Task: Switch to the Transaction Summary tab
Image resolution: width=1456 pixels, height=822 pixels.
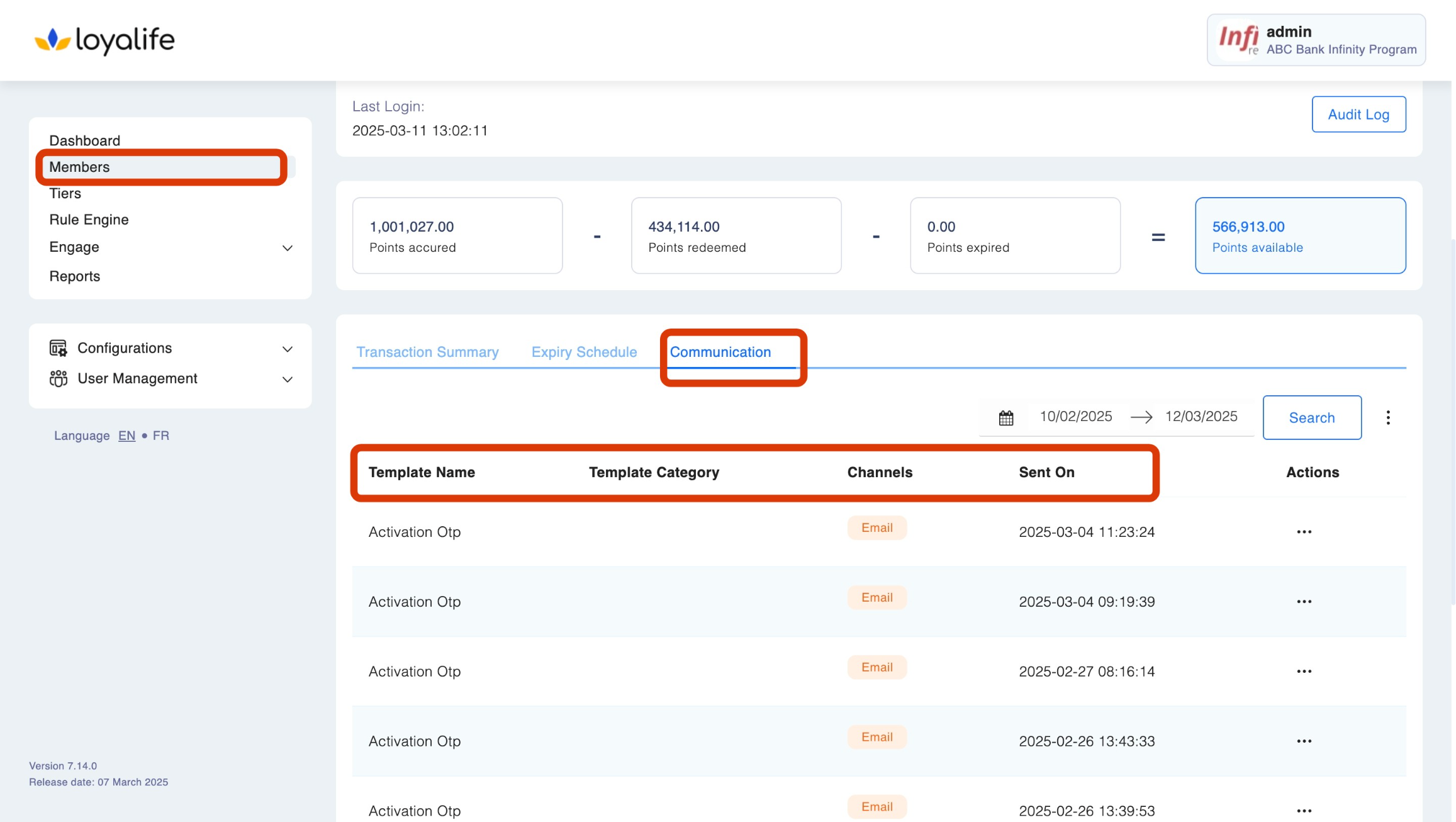Action: [x=427, y=352]
